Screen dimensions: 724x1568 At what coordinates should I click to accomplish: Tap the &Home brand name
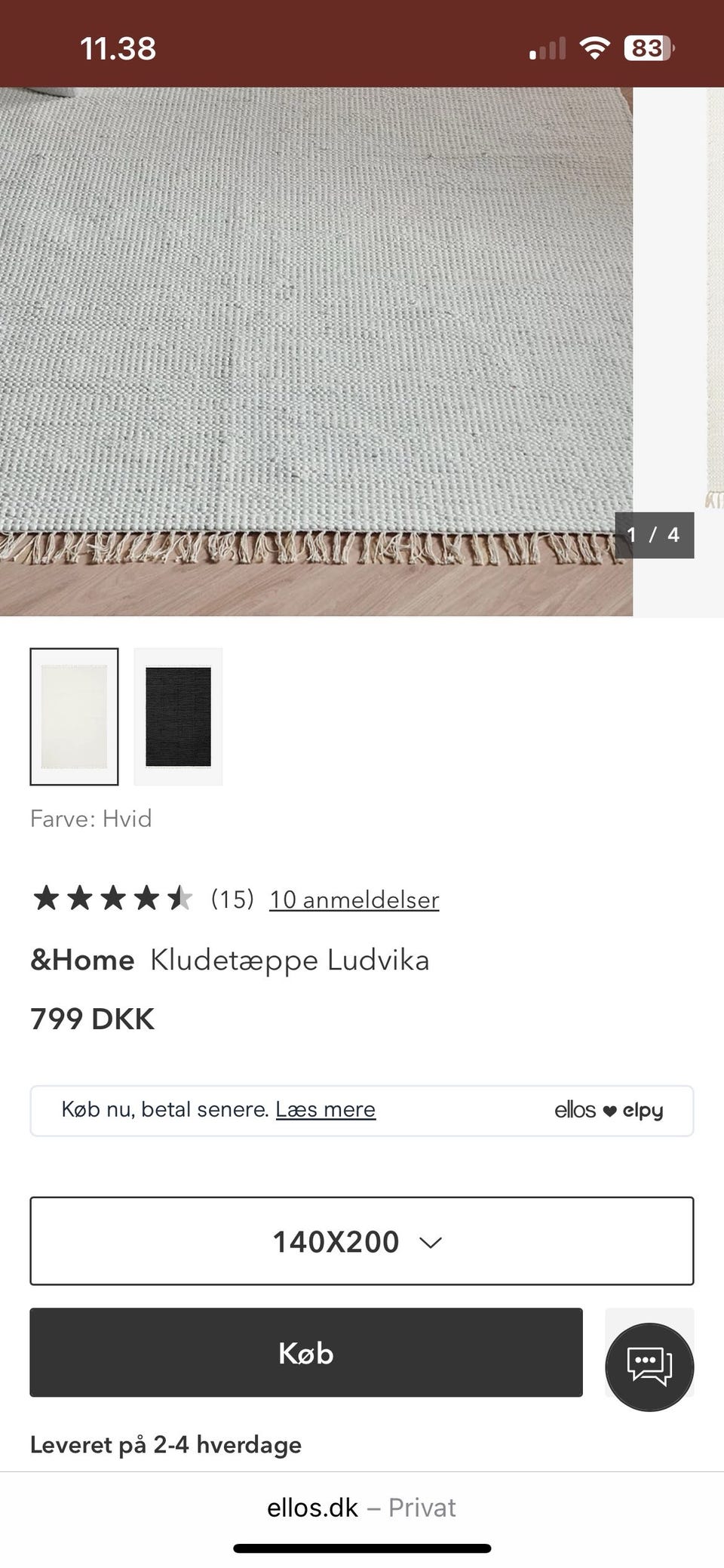point(82,960)
